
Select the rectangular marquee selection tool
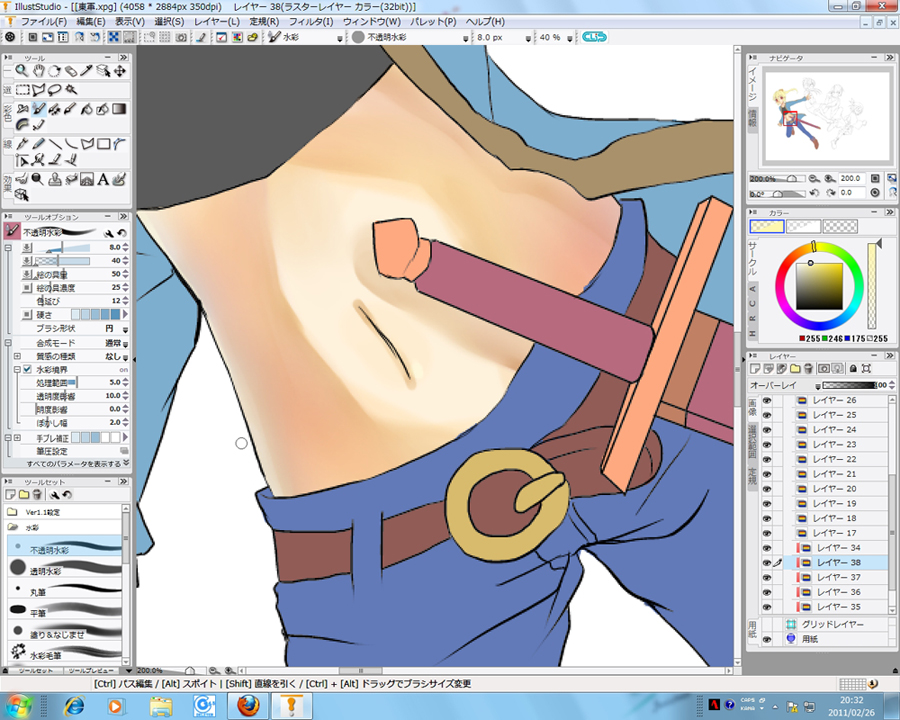tap(22, 90)
